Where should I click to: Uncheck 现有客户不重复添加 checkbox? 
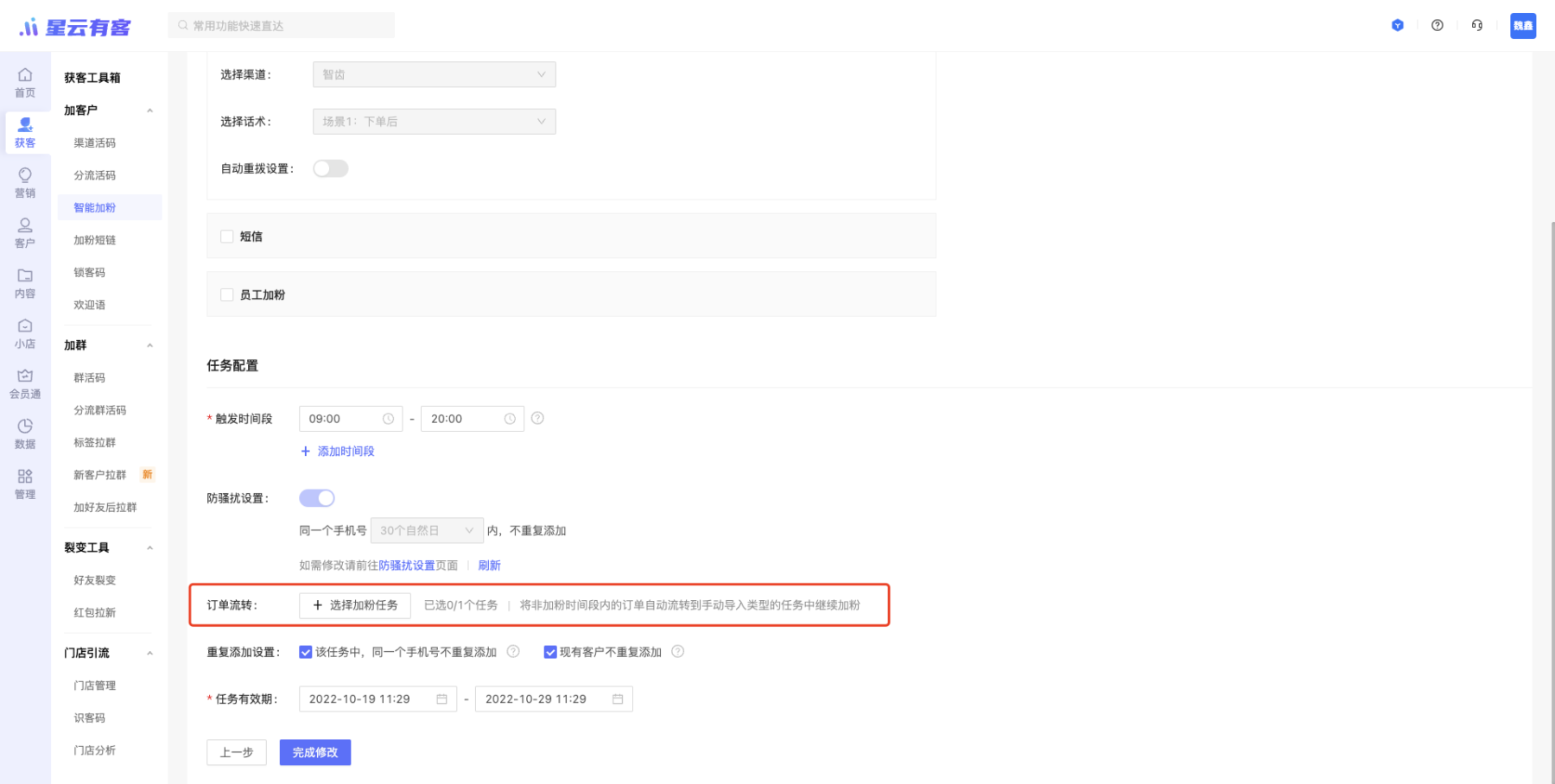click(x=550, y=652)
